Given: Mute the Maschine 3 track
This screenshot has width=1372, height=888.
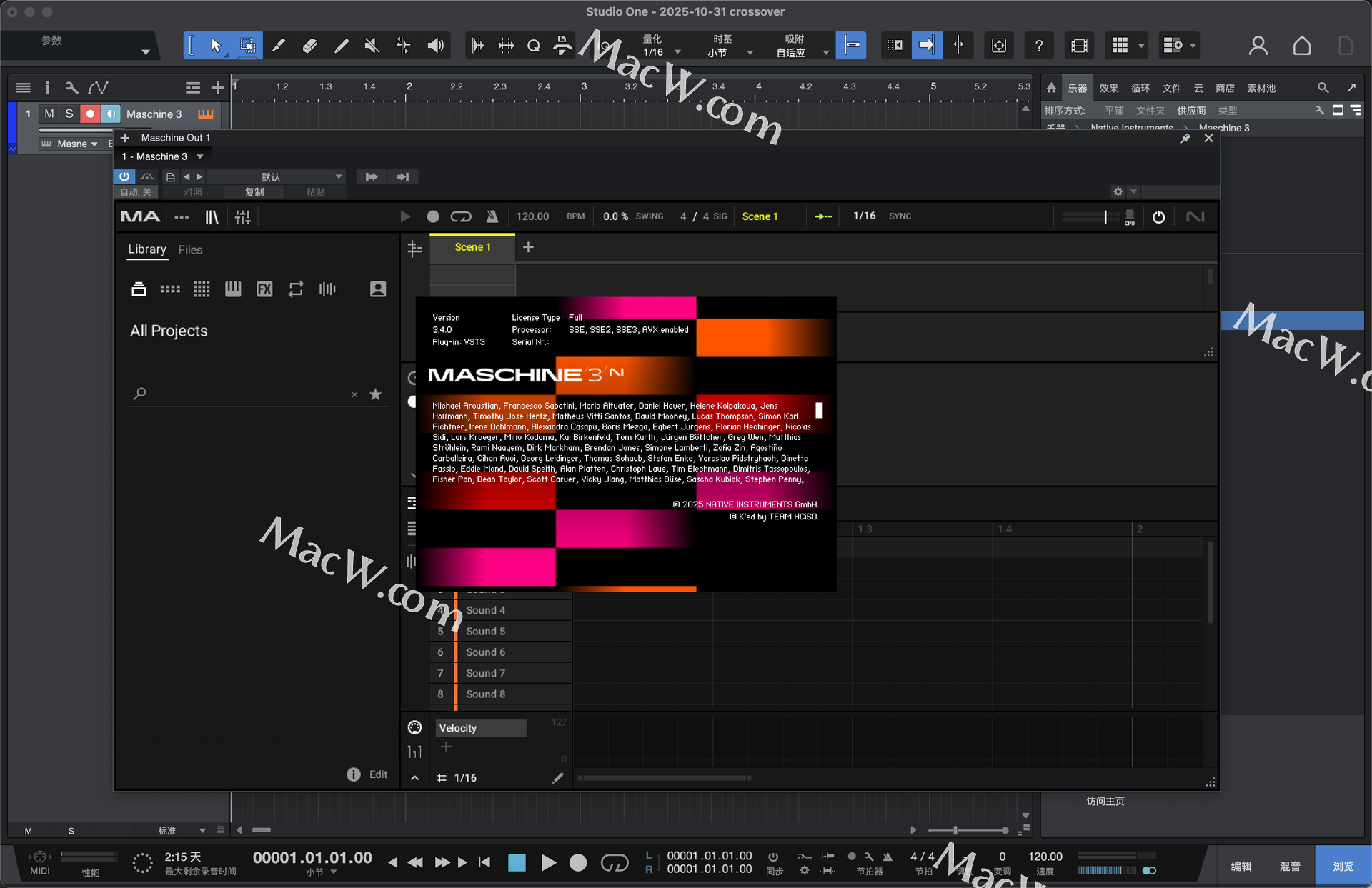Looking at the screenshot, I should coord(49,114).
